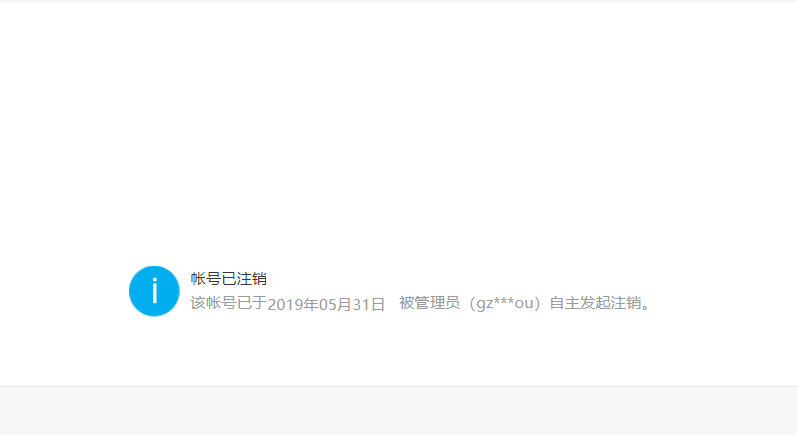
Task: Click the 自主 characters in the message
Action: [x=565, y=303]
